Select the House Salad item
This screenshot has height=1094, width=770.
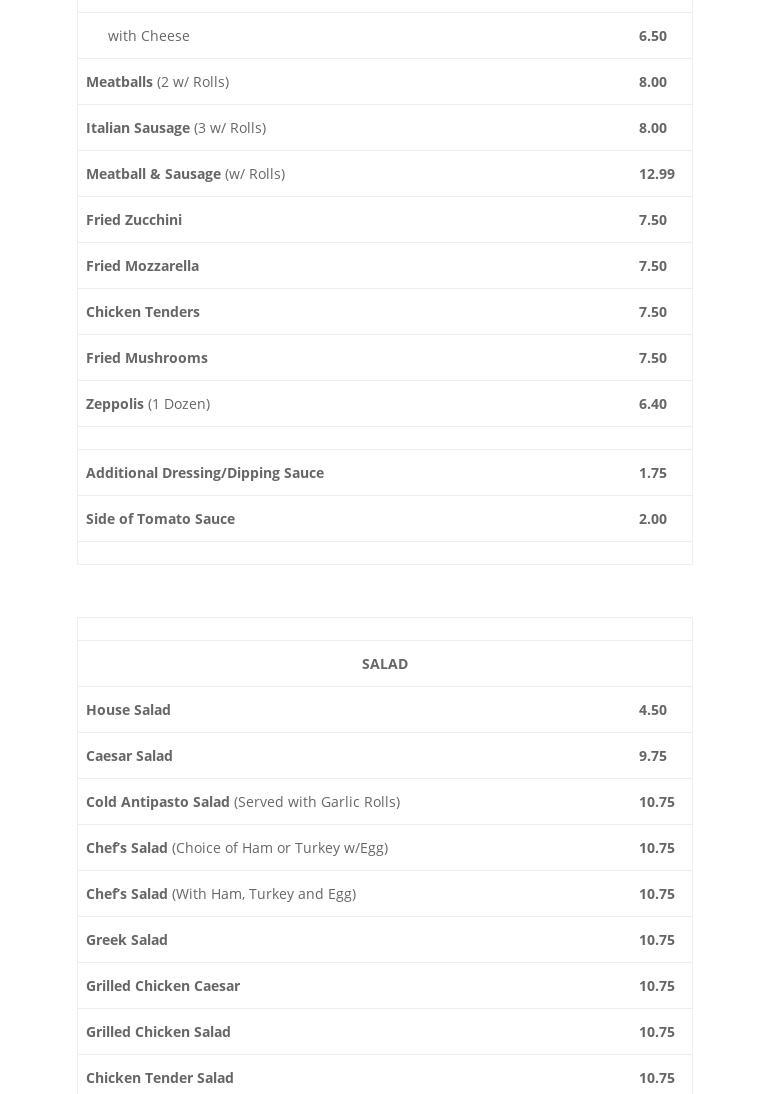(128, 710)
